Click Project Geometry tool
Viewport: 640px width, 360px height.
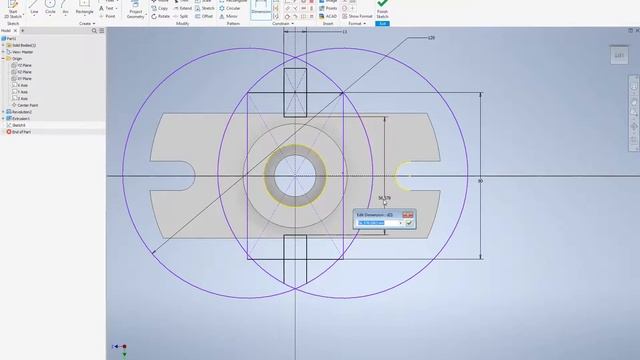136,10
